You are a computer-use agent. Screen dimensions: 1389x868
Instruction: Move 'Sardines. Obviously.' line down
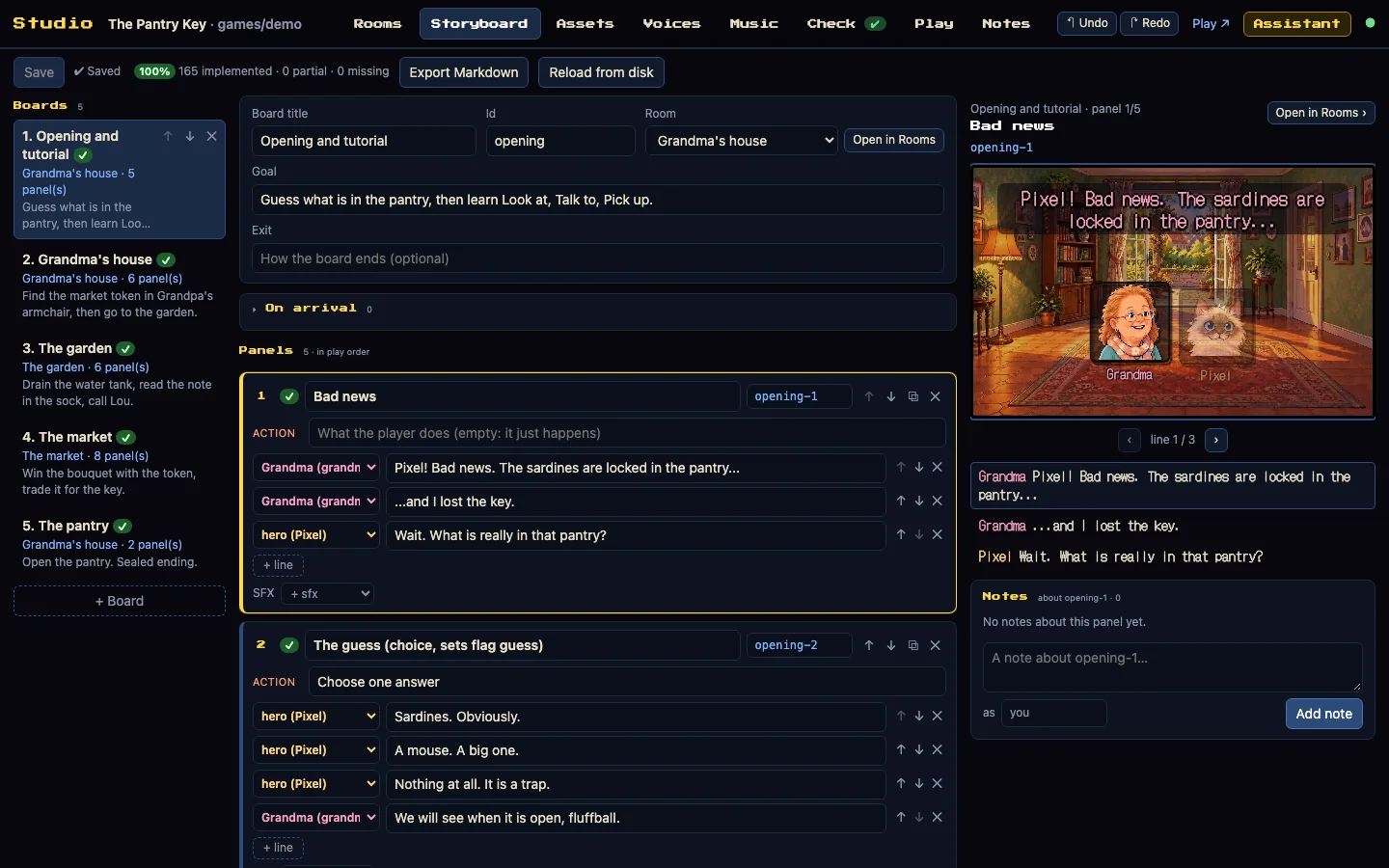tap(919, 717)
